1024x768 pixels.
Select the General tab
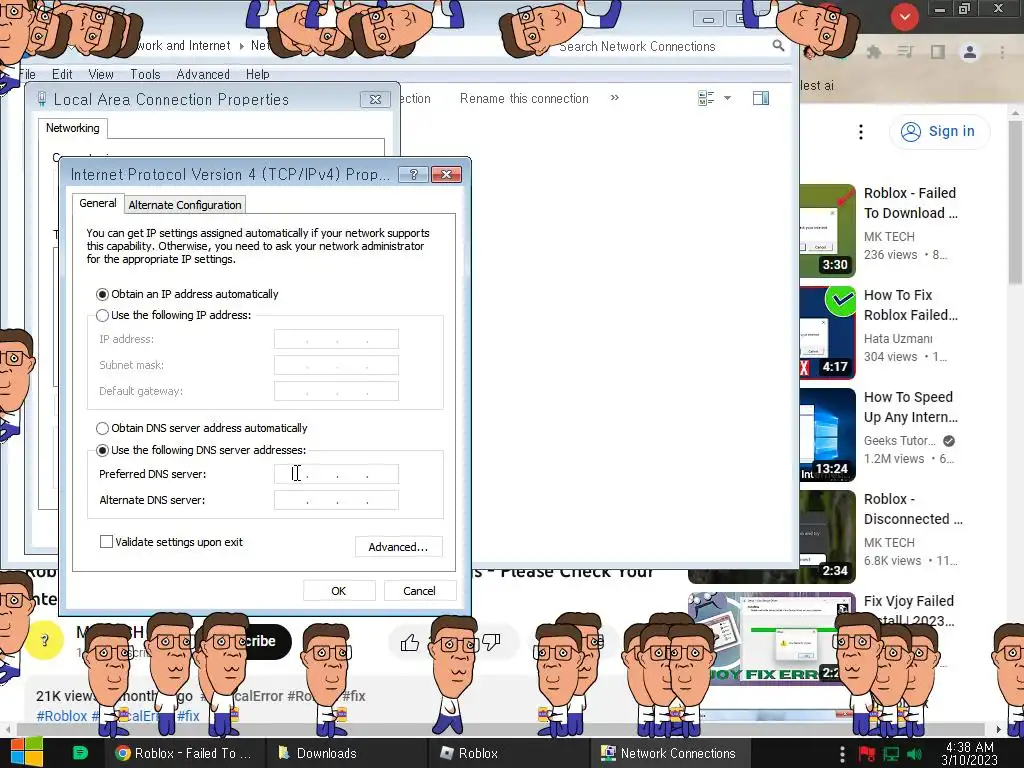coord(98,203)
